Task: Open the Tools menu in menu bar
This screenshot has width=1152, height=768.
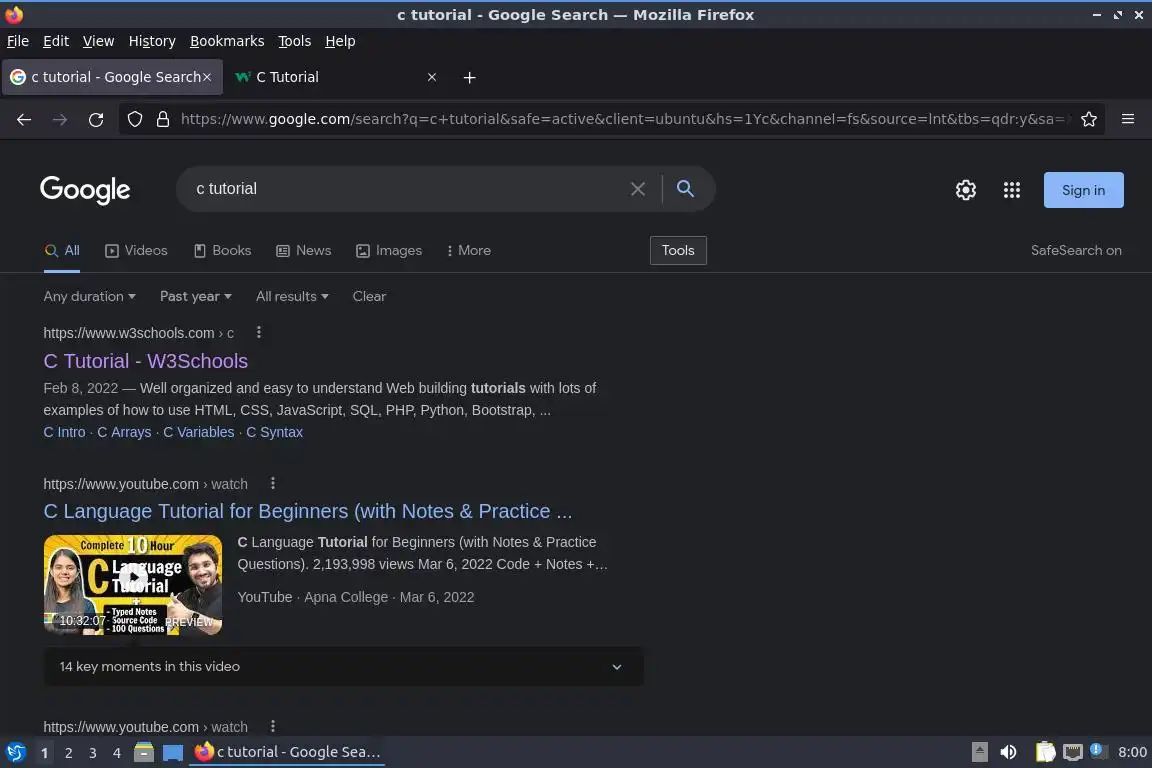Action: (x=295, y=41)
